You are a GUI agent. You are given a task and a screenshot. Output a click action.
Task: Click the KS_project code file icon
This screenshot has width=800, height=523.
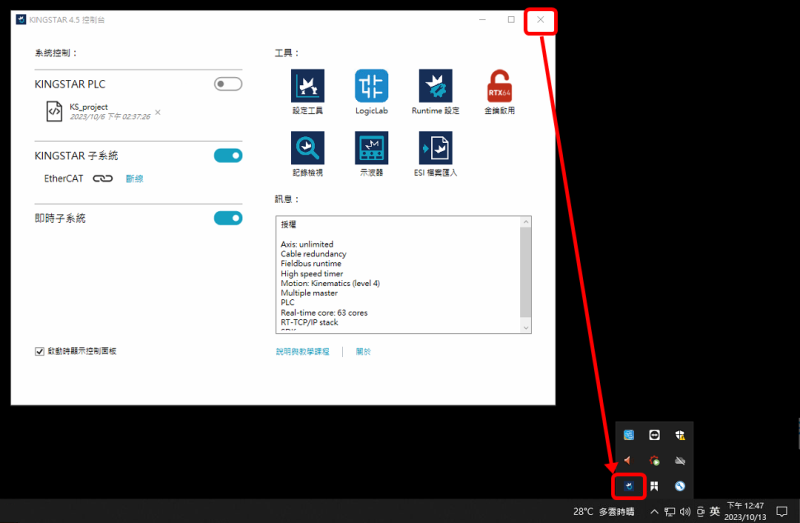tap(54, 111)
